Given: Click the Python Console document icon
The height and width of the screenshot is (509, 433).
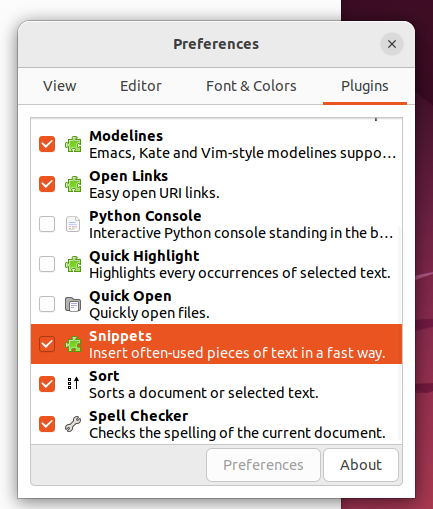Looking at the screenshot, I should tap(73, 224).
